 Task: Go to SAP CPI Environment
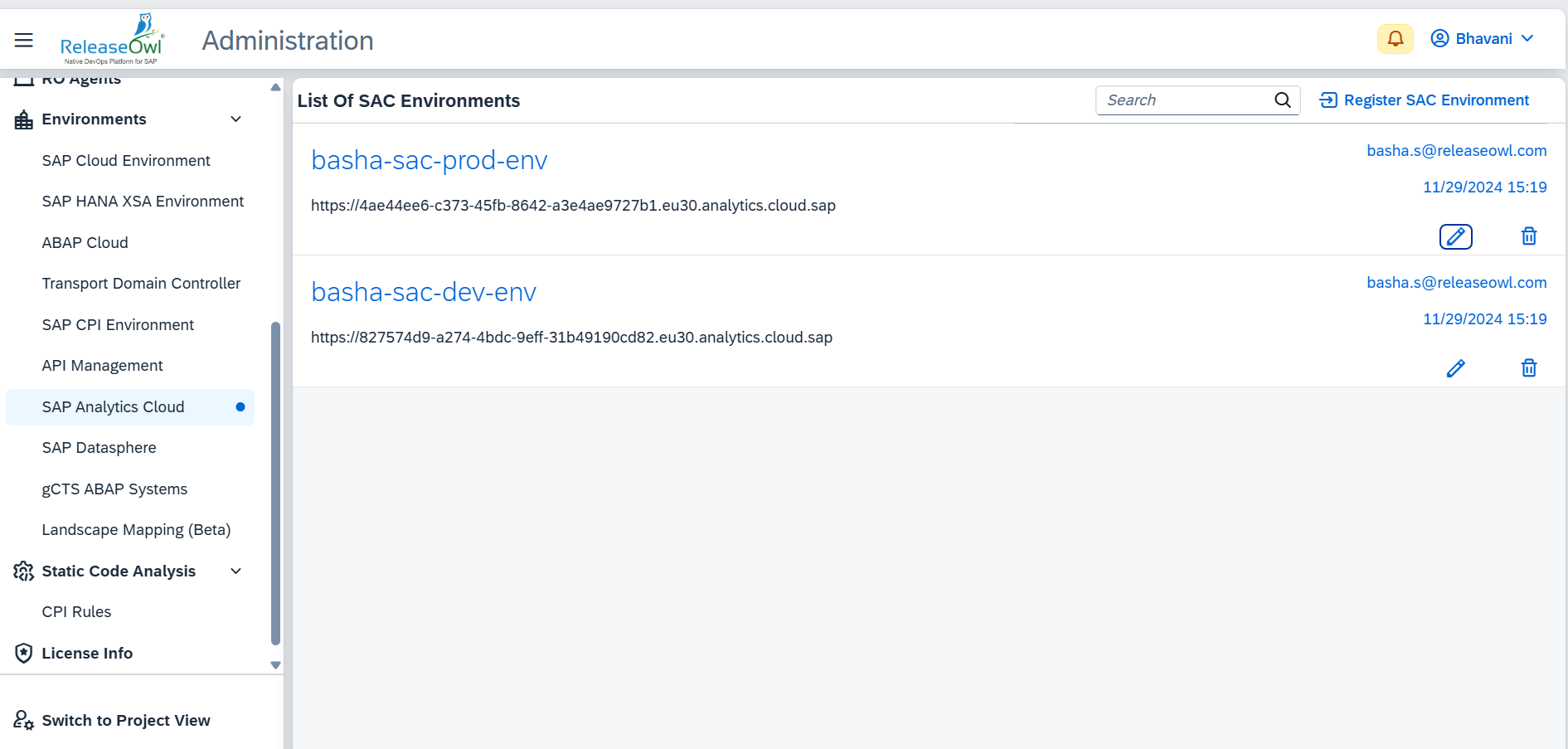click(118, 325)
